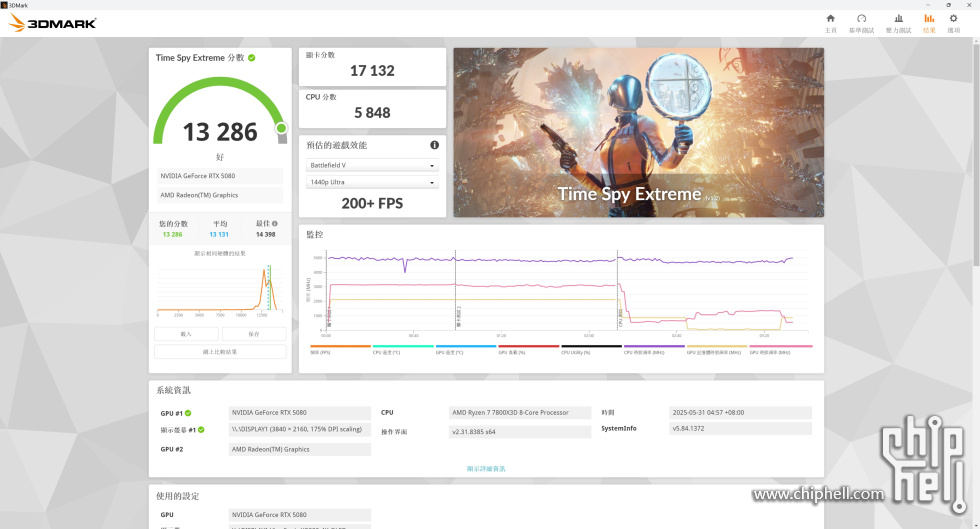The height and width of the screenshot is (529, 980).
Task: Close the 3DMark window
Action: [x=969, y=4]
